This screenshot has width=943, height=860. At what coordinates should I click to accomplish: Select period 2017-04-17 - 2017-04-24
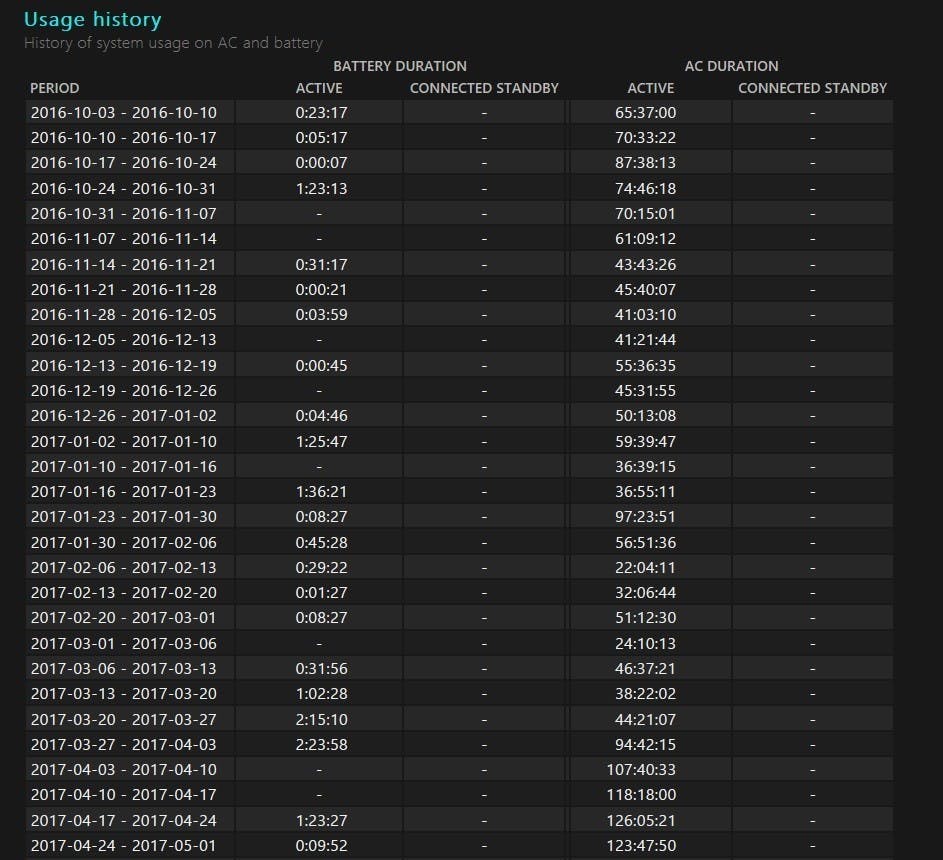123,820
